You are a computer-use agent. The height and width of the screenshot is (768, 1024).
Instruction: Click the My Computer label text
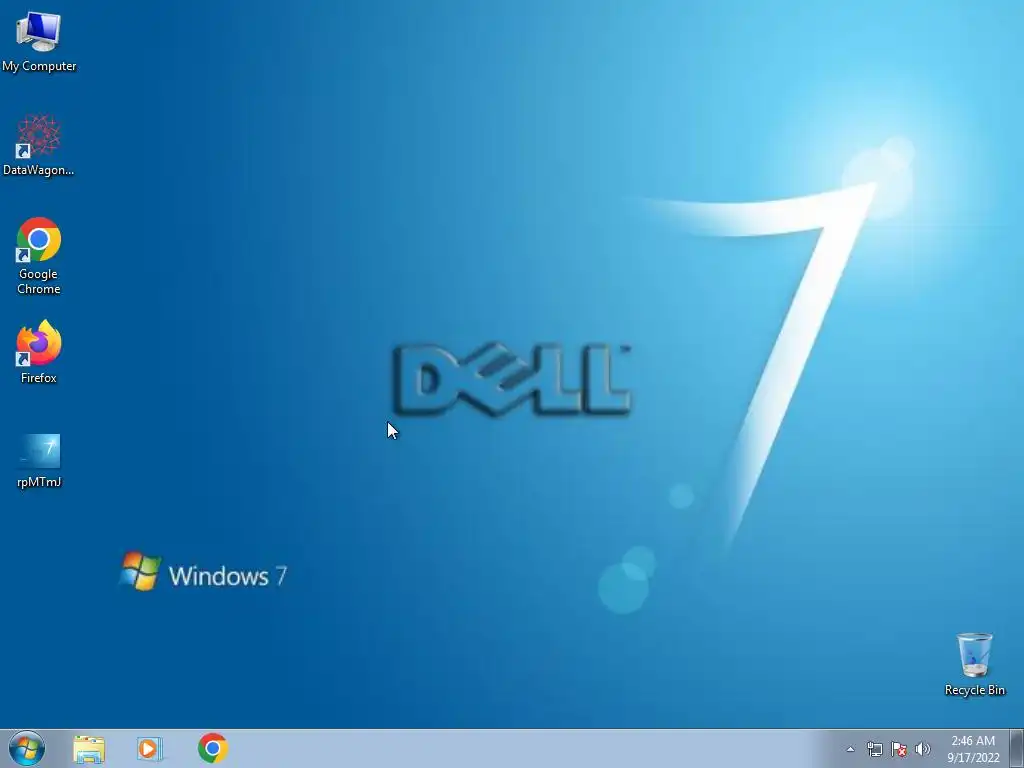39,66
